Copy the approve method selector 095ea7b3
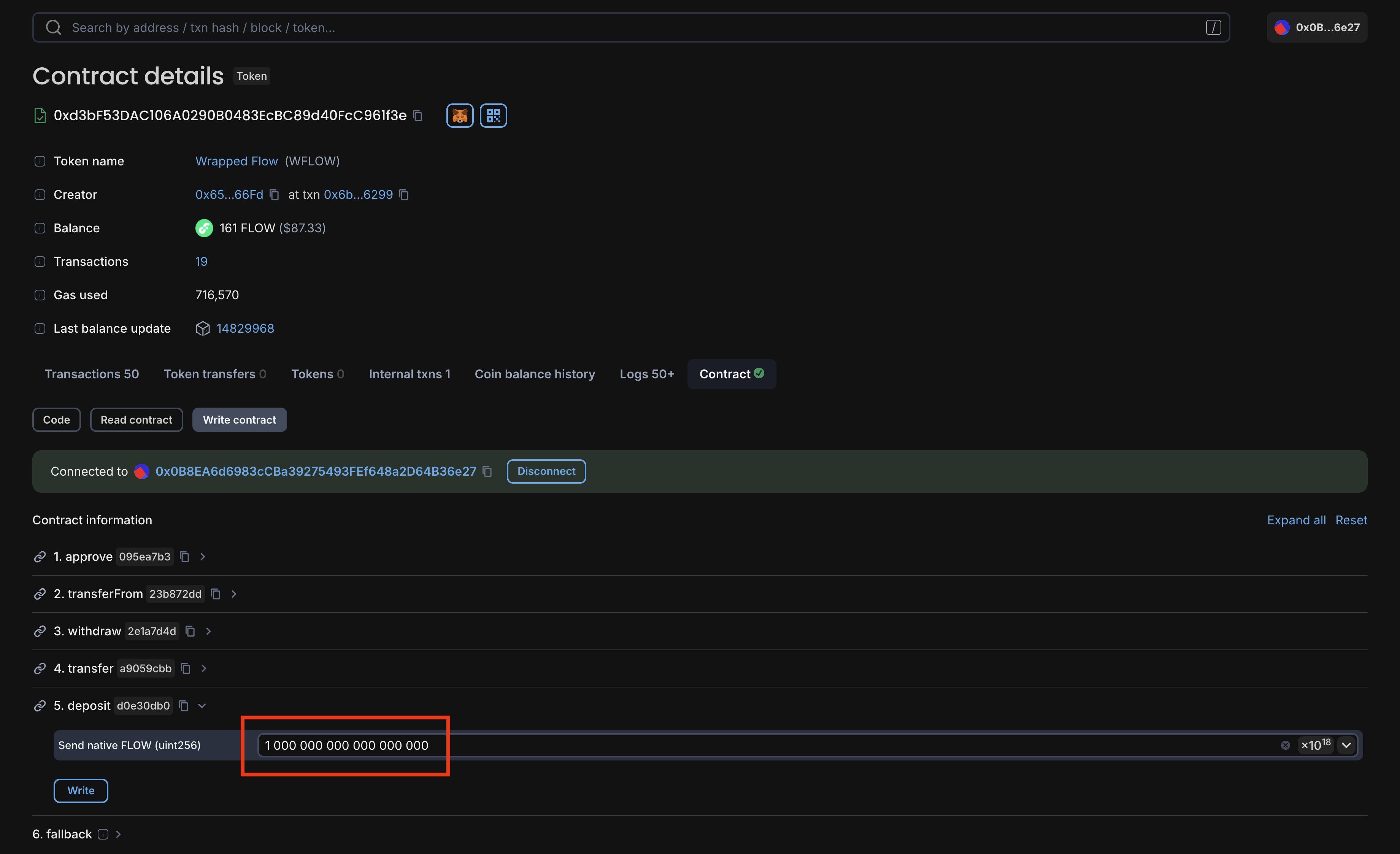The width and height of the screenshot is (1400, 854). 184,557
